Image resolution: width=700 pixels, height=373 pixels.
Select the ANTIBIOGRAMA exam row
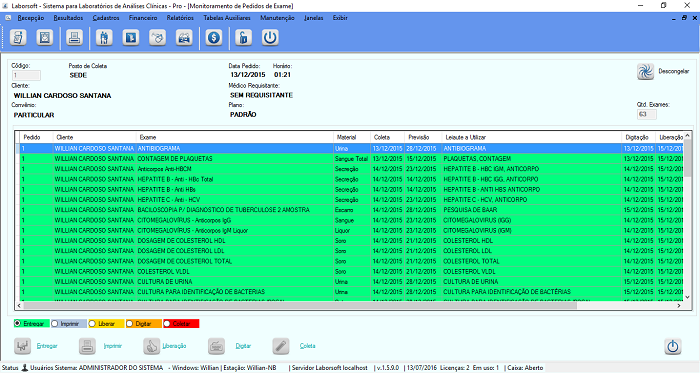point(351,149)
